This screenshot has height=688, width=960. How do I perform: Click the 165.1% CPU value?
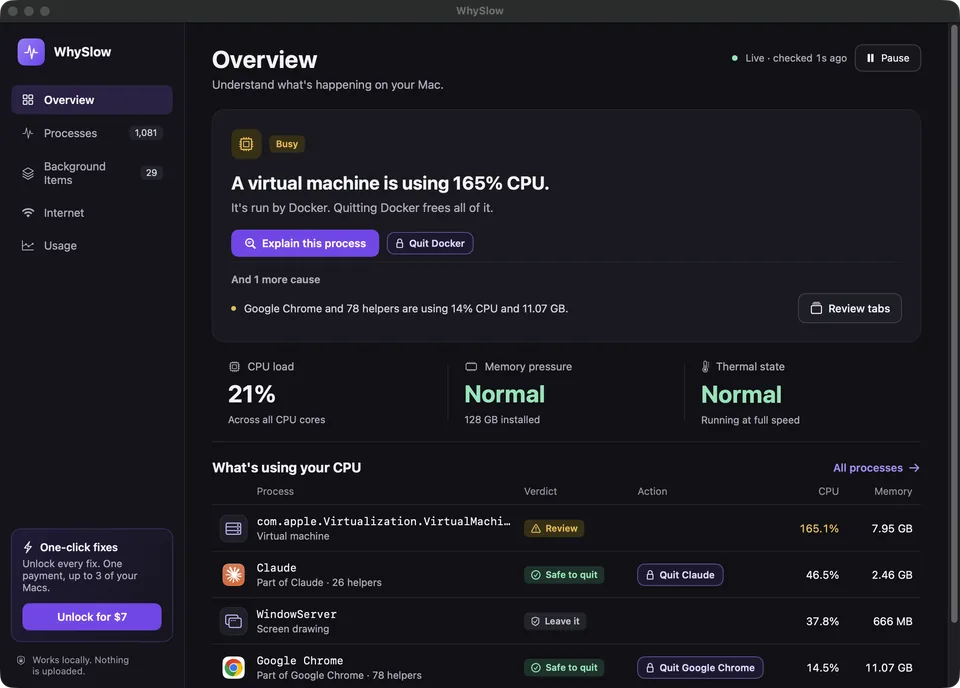(x=819, y=528)
